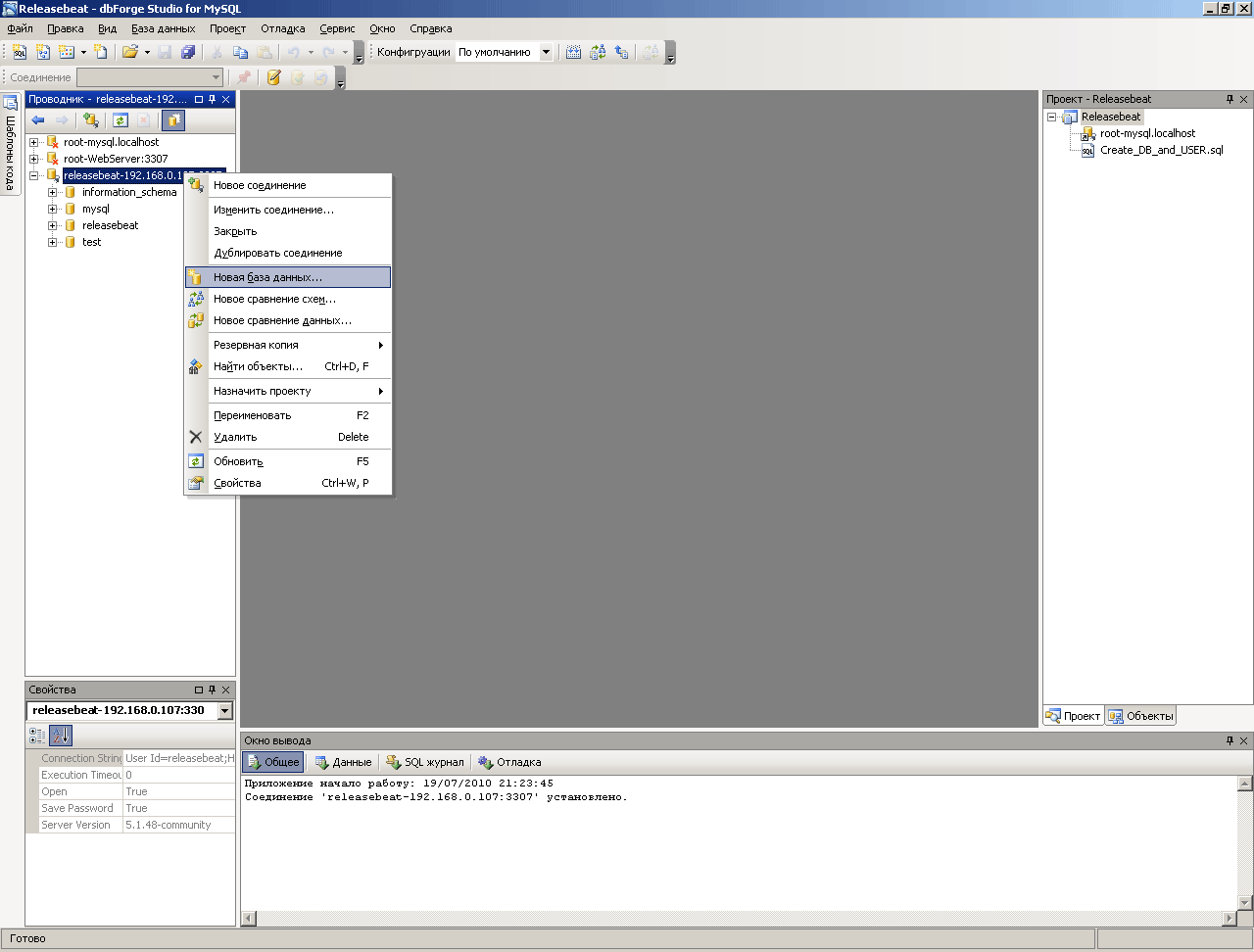The height and width of the screenshot is (952, 1254).
Task: Select Изменить соединение in the context menu
Action: coord(288,210)
